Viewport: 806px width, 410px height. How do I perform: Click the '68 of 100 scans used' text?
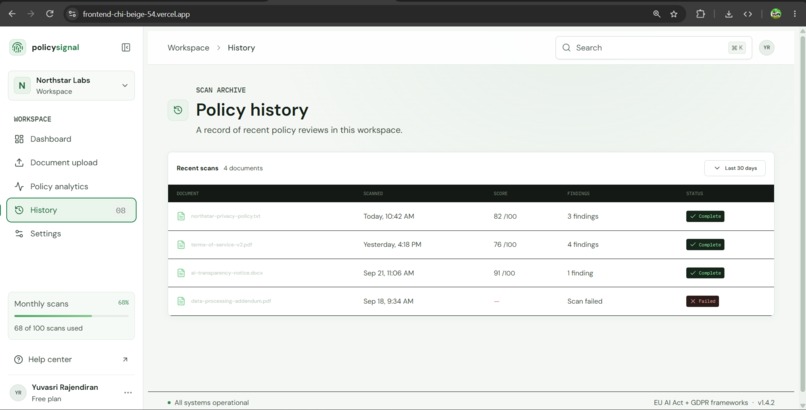click(48, 328)
